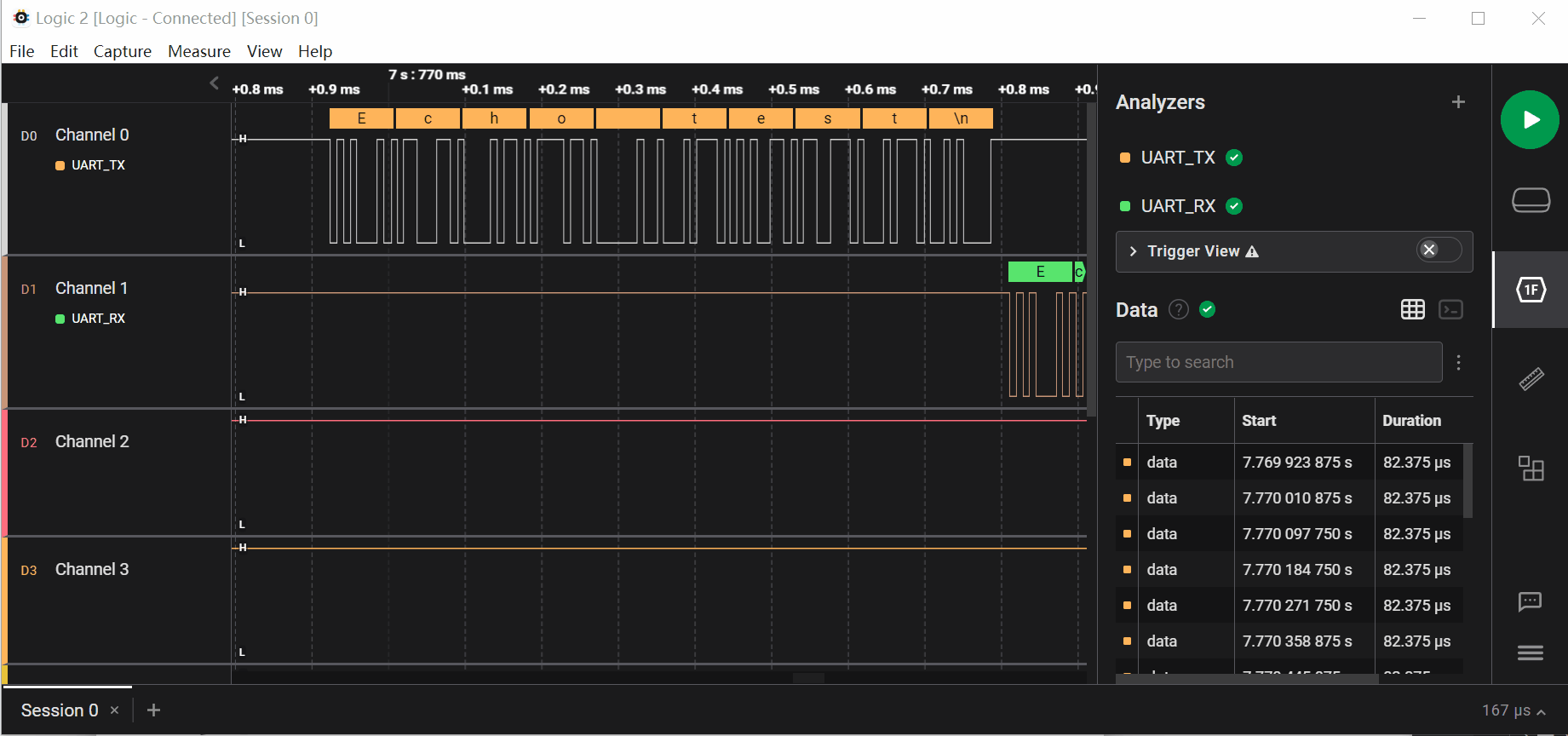This screenshot has height=736, width=1568.
Task: Add a new session tab
Action: [x=153, y=710]
